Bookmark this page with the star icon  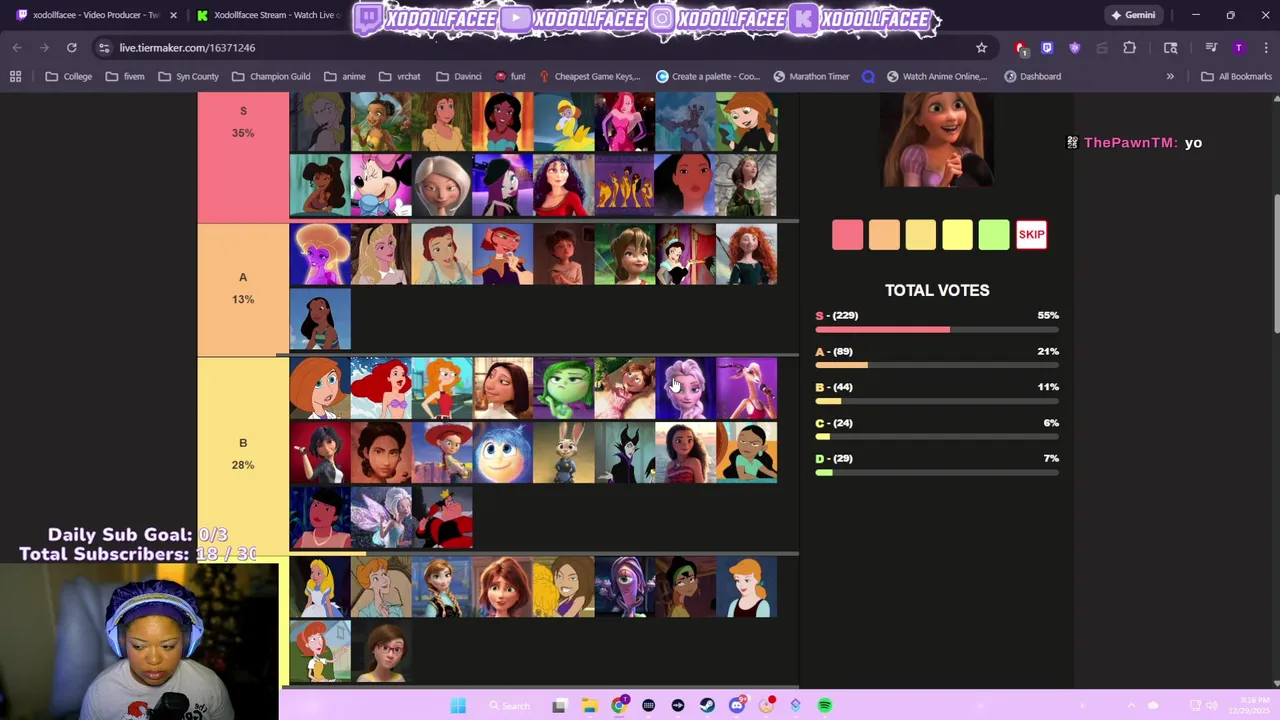point(981,48)
